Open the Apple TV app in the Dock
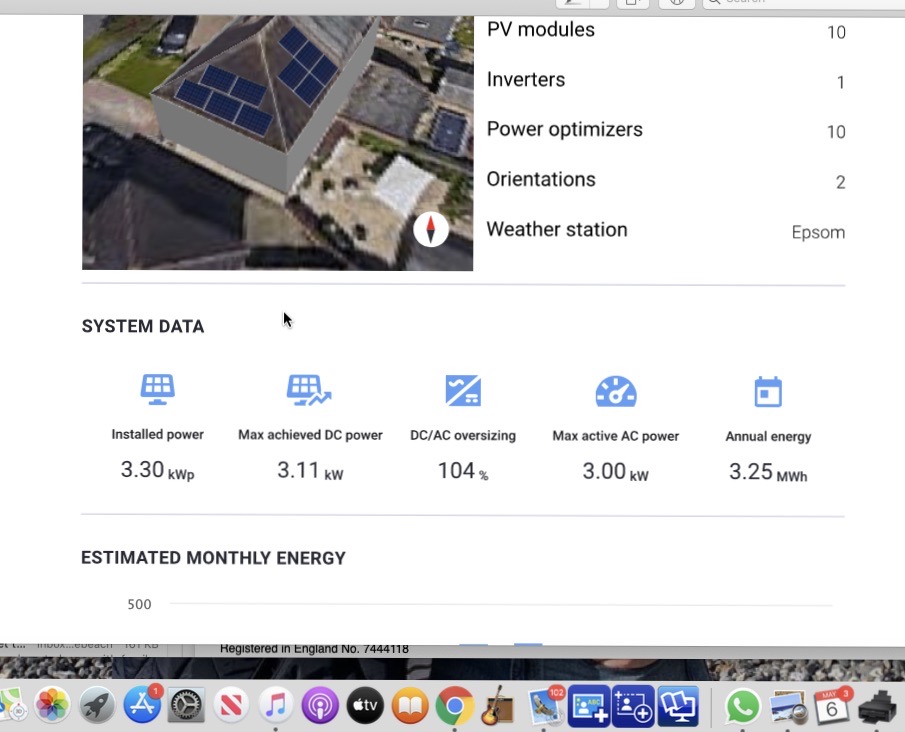The image size is (905, 732). tap(365, 705)
